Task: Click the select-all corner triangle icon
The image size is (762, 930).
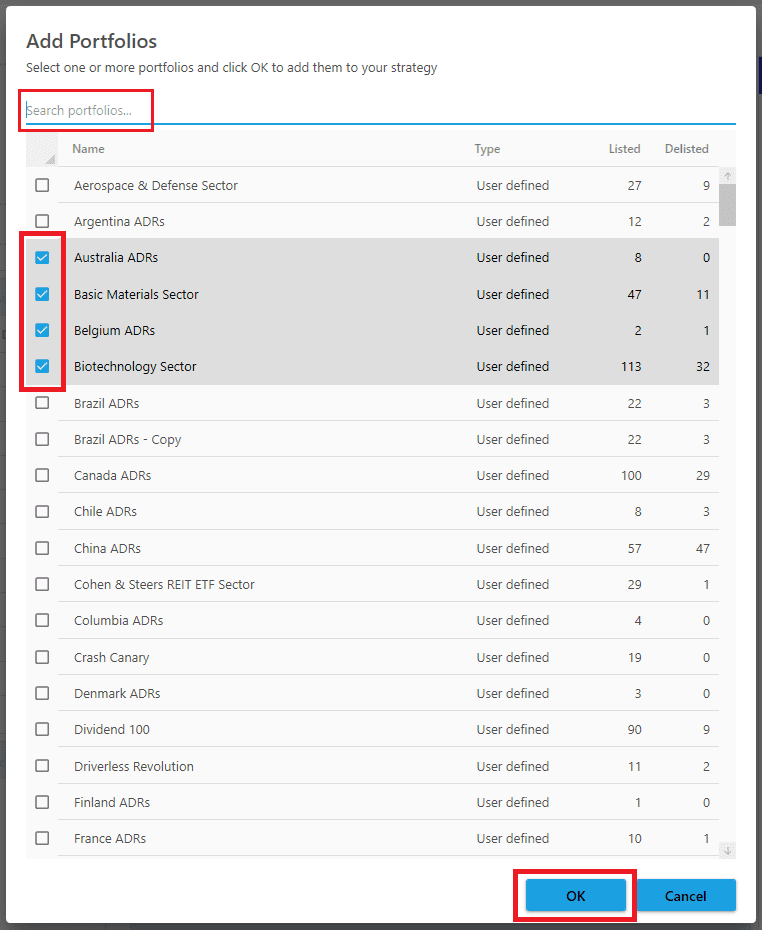Action: pyautogui.click(x=48, y=158)
